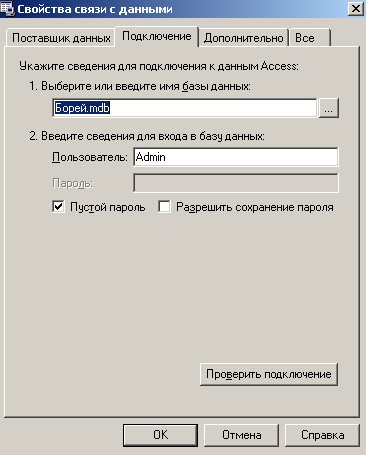Click the database name field containing Борей.mdb

[x=185, y=108]
